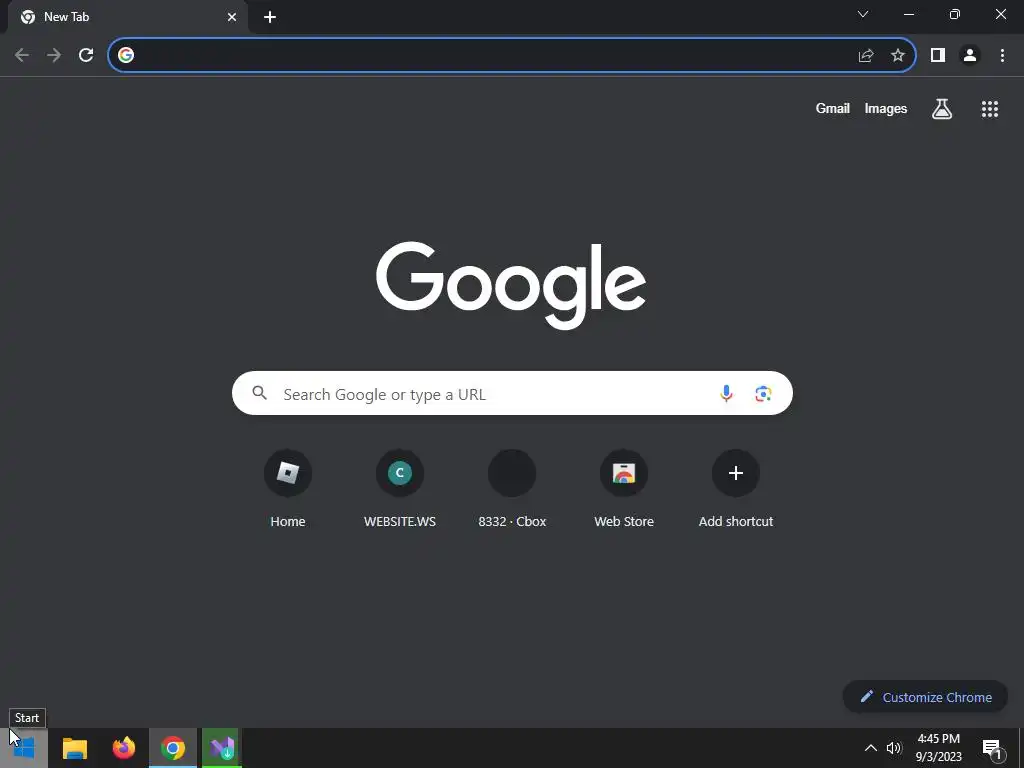Image resolution: width=1024 pixels, height=768 pixels.
Task: Open a new tab with plus button
Action: click(x=270, y=17)
